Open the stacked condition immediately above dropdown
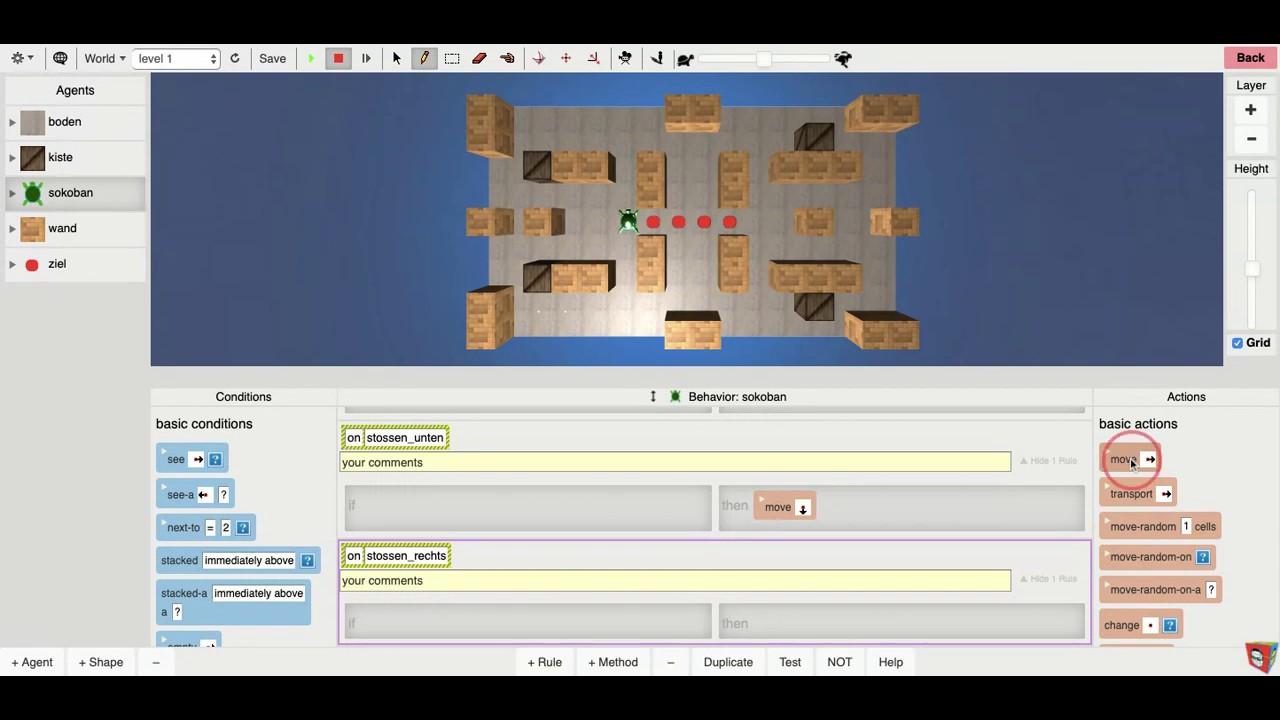 click(249, 561)
